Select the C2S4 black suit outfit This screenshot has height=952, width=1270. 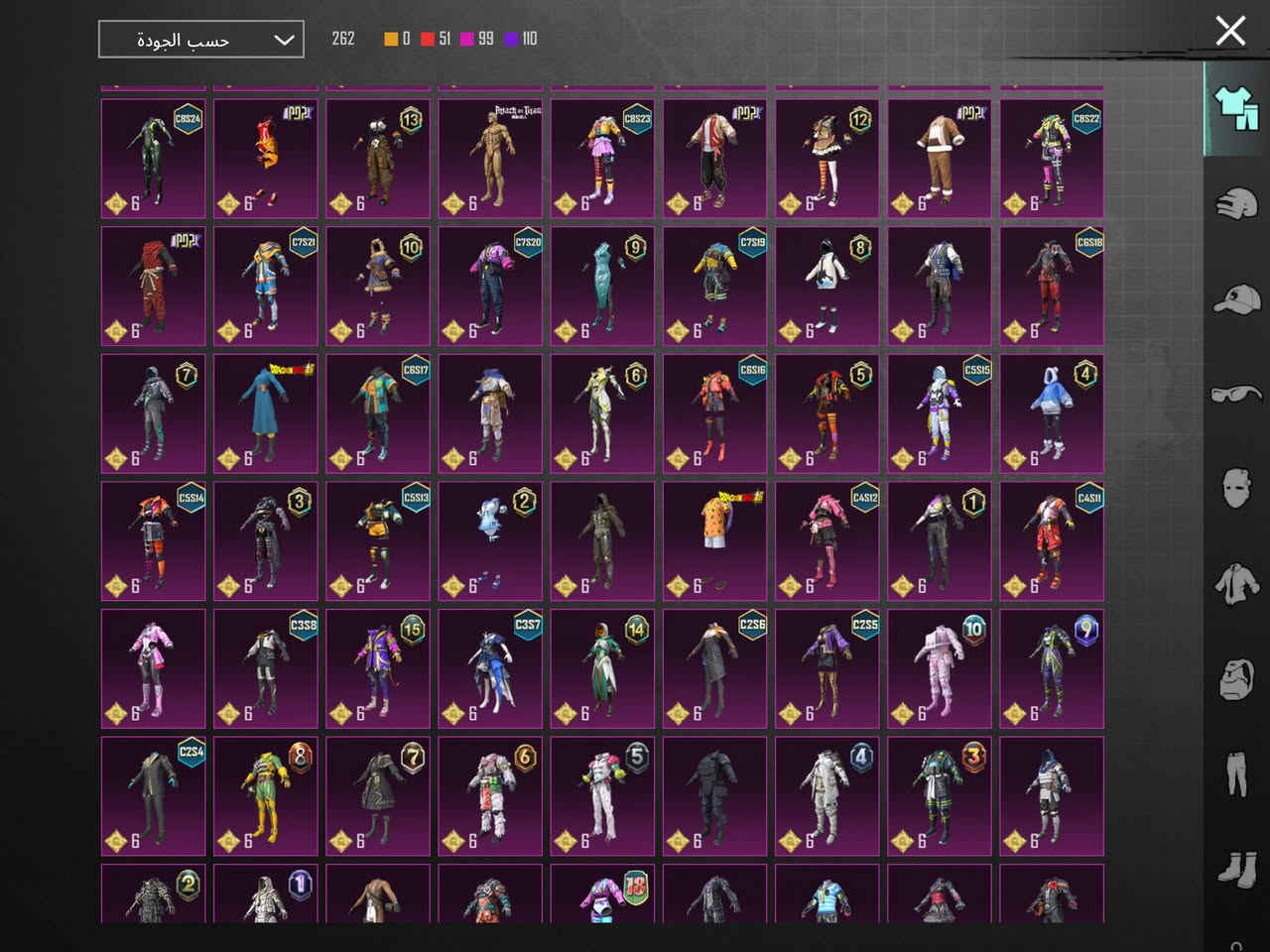point(153,795)
